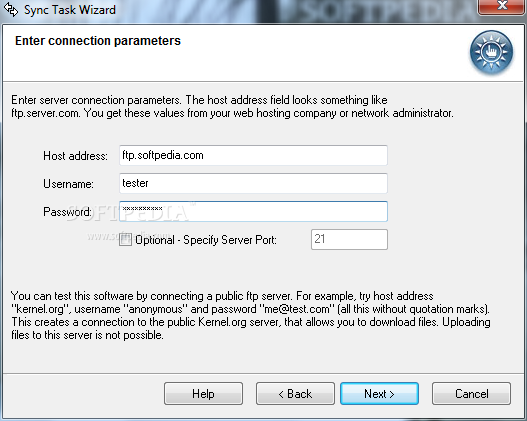Viewport: 527px width, 421px height.
Task: Close the Sync Task Wizard window
Action: pos(502,6)
